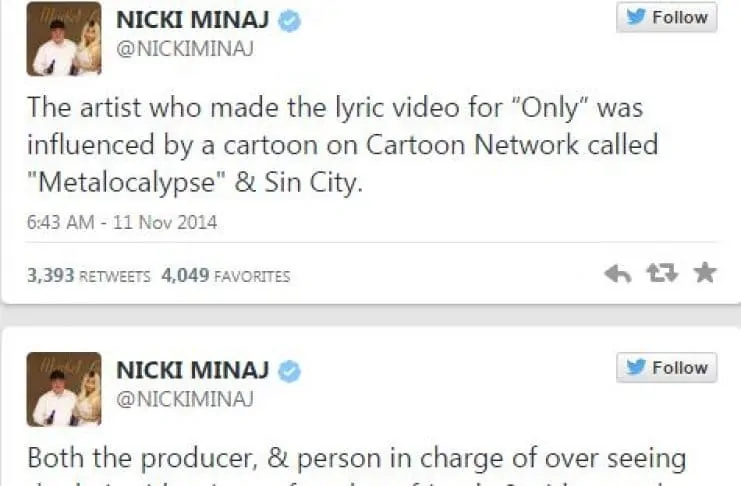Open the second tweet's profile avatar

coord(63,390)
